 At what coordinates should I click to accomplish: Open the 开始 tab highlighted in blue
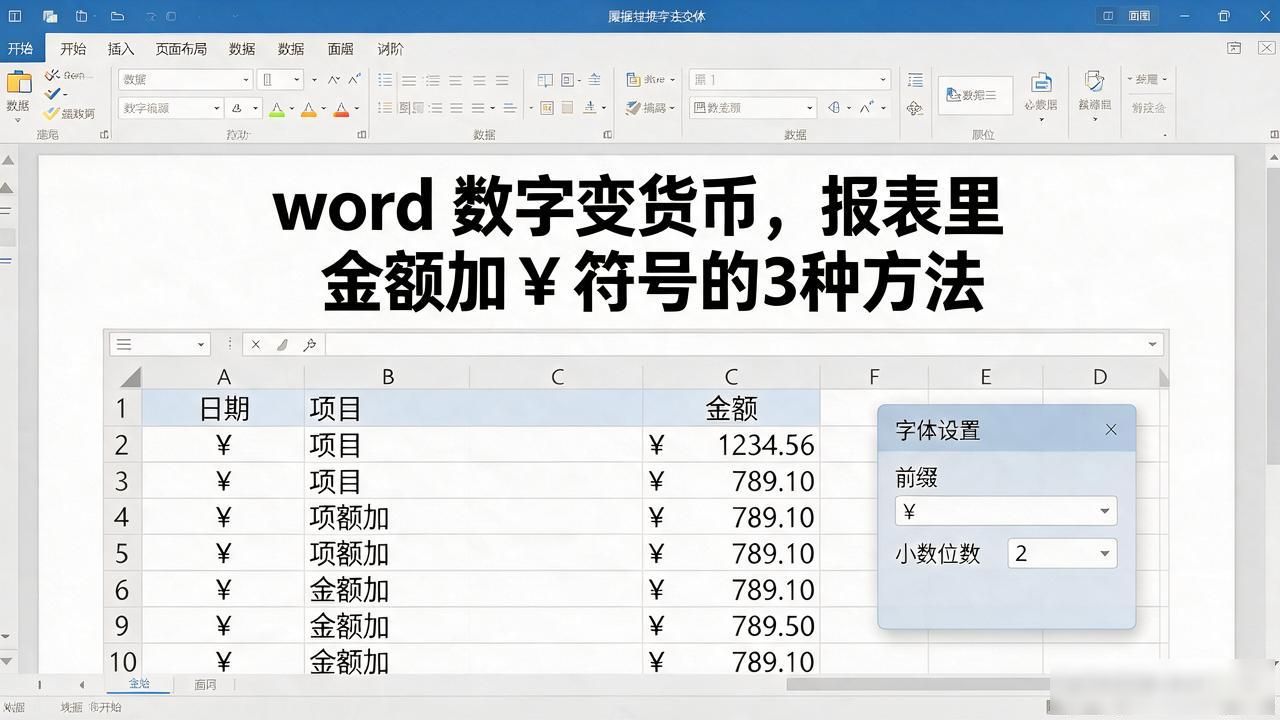[x=19, y=48]
